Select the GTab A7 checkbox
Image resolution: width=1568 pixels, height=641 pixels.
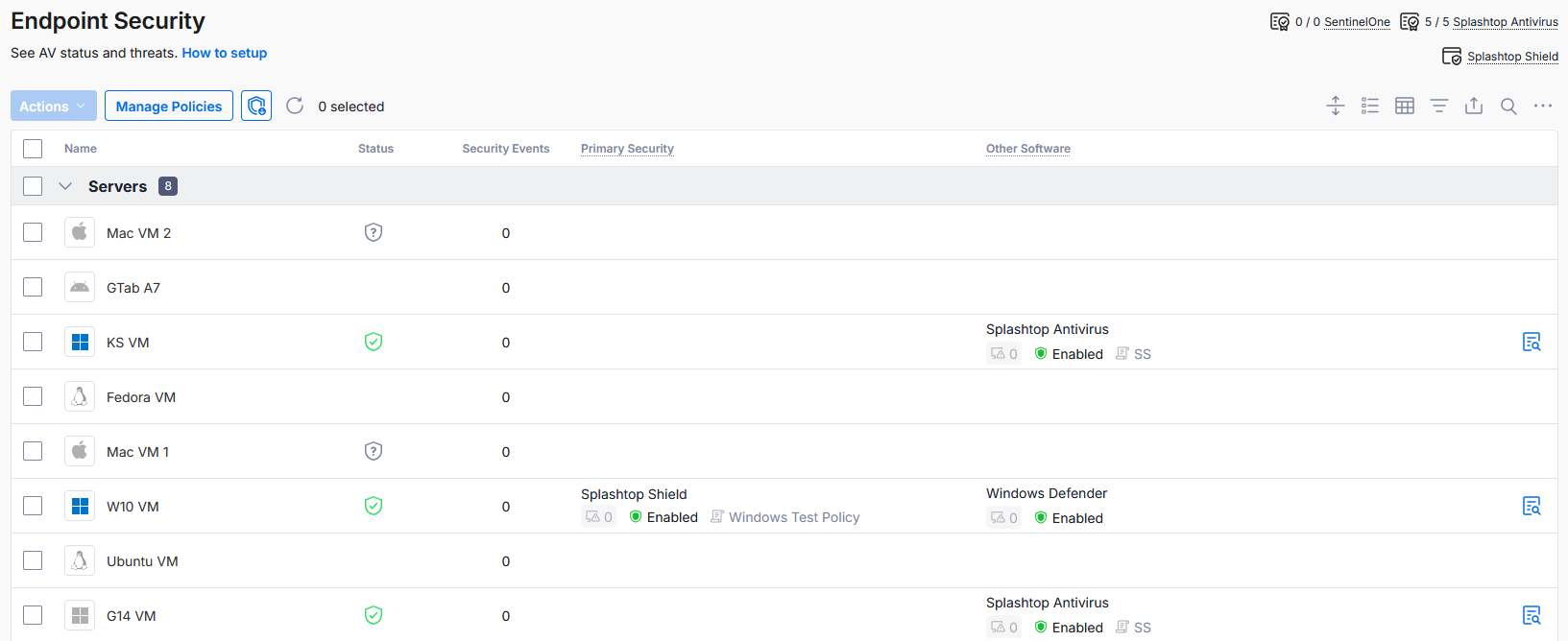33,287
